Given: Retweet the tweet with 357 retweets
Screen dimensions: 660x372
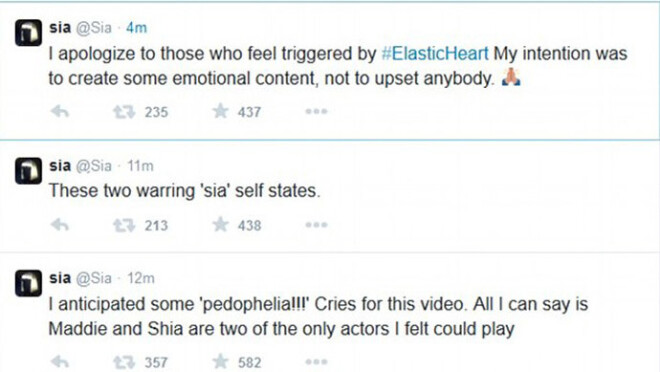Looking at the screenshot, I should [x=124, y=362].
